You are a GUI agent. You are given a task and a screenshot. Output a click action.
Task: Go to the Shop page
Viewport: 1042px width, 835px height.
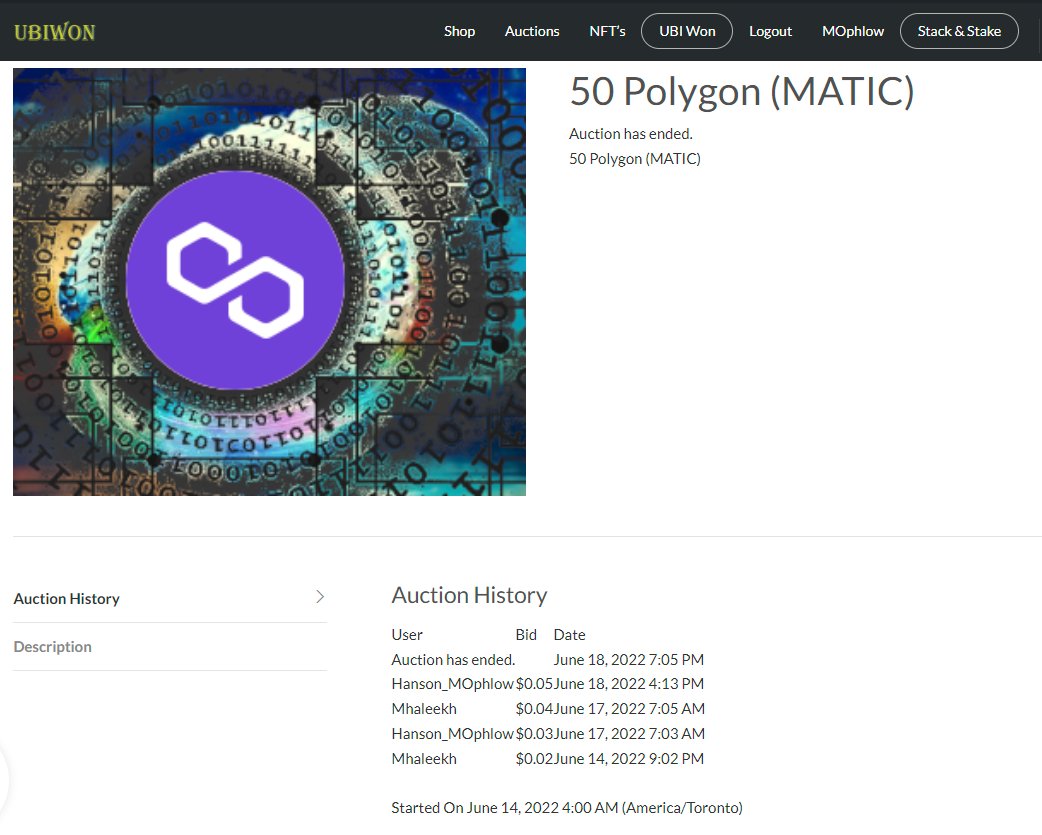(x=459, y=31)
